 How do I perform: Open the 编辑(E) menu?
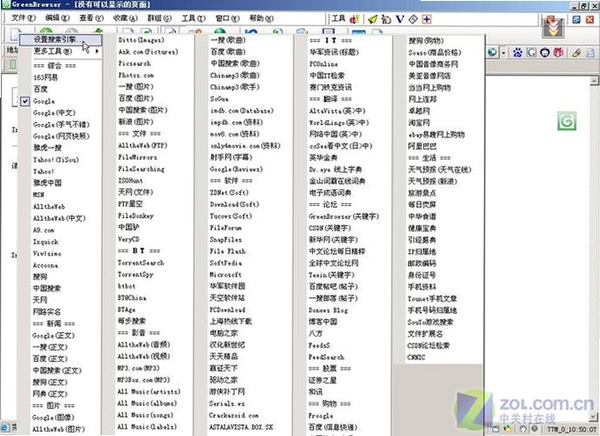(57, 18)
